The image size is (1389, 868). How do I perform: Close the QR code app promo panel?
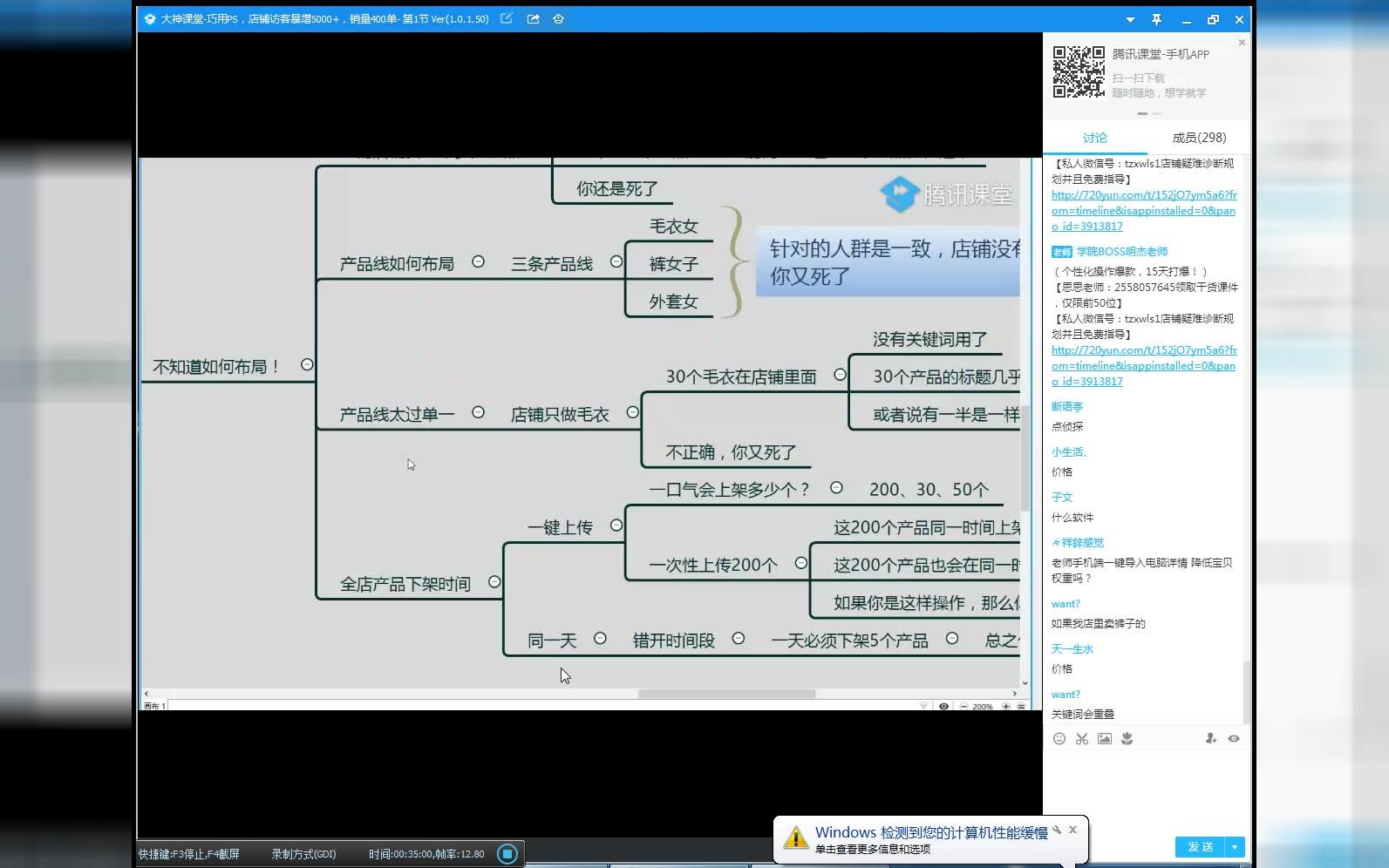pos(1242,42)
